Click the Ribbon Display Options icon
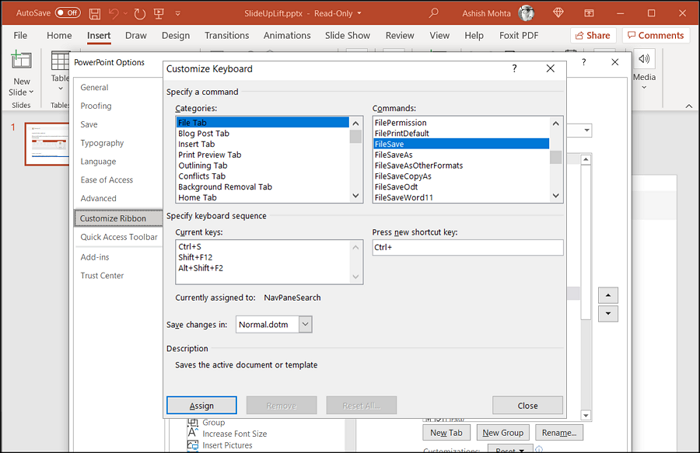Viewport: 700px width, 453px height. [589, 13]
